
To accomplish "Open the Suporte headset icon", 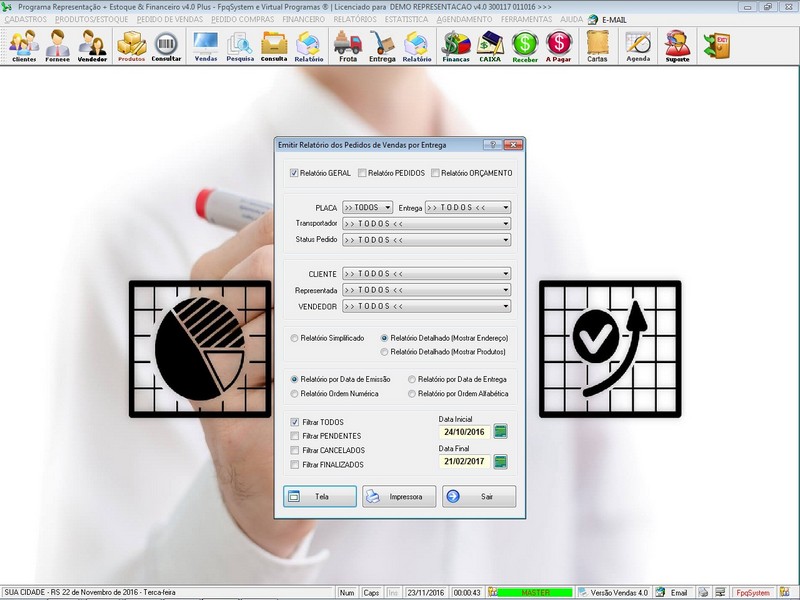I will [x=678, y=46].
